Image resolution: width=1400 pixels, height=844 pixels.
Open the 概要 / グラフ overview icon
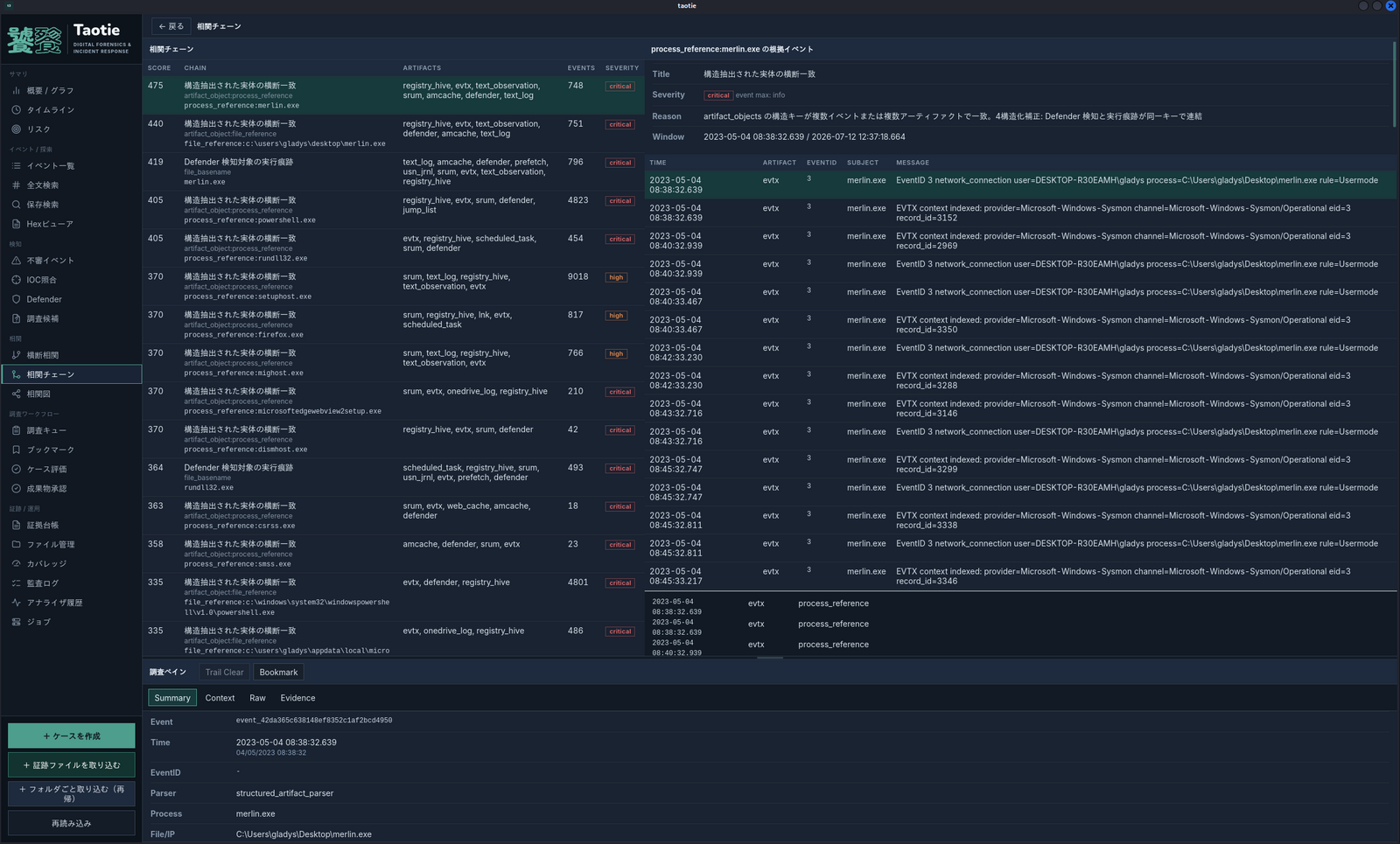[x=16, y=90]
